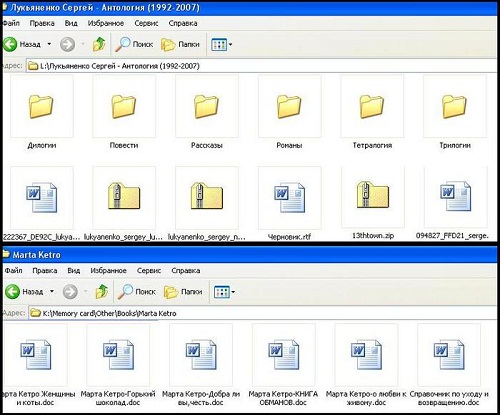Image resolution: width=500 pixels, height=415 pixels.
Task: Select Марта Кетро Женщины и коты.doc icon
Action: 36,354
